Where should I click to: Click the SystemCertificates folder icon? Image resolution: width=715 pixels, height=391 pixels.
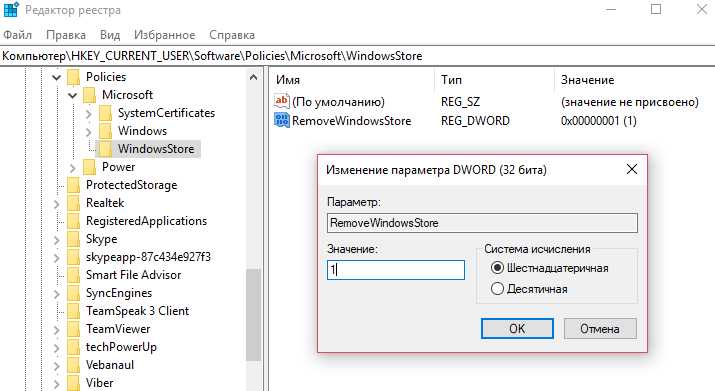coord(105,113)
